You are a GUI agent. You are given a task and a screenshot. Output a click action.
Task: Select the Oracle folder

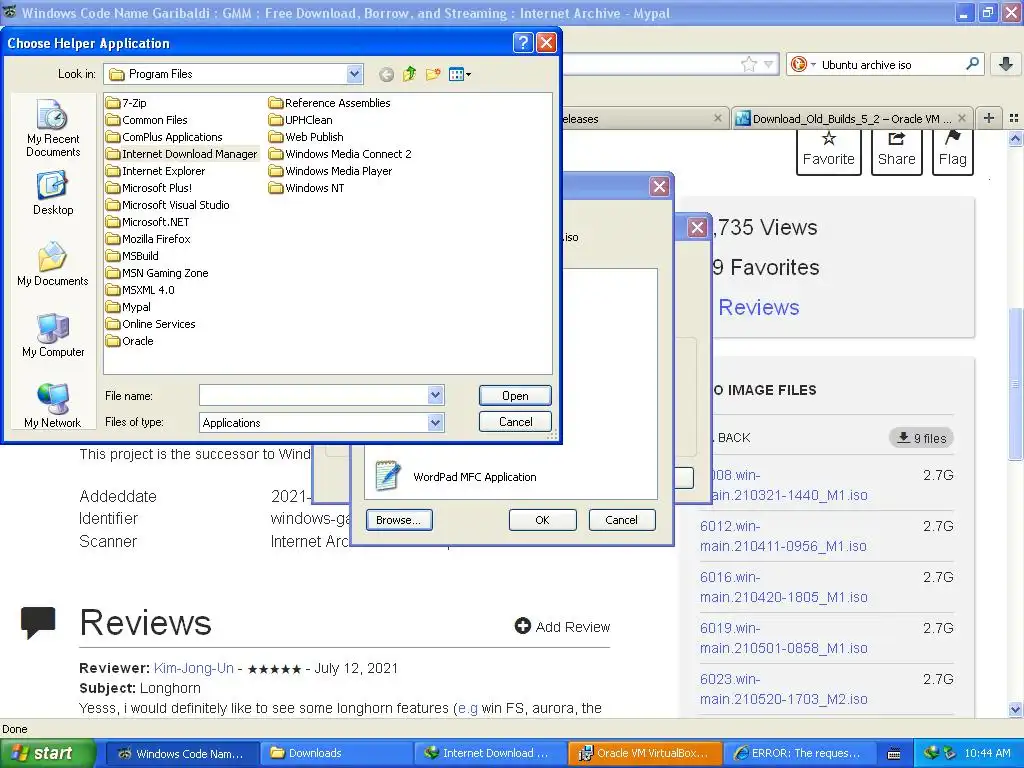click(x=130, y=341)
